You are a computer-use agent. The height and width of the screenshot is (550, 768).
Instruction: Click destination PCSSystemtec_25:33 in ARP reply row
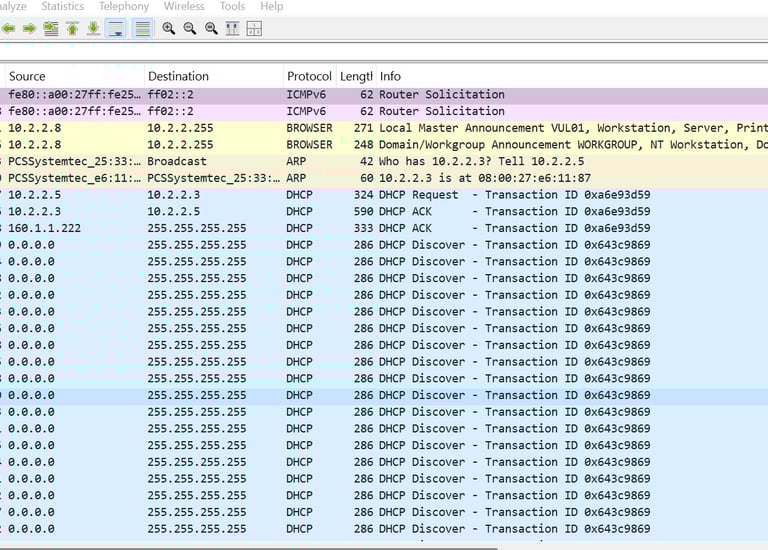214,178
